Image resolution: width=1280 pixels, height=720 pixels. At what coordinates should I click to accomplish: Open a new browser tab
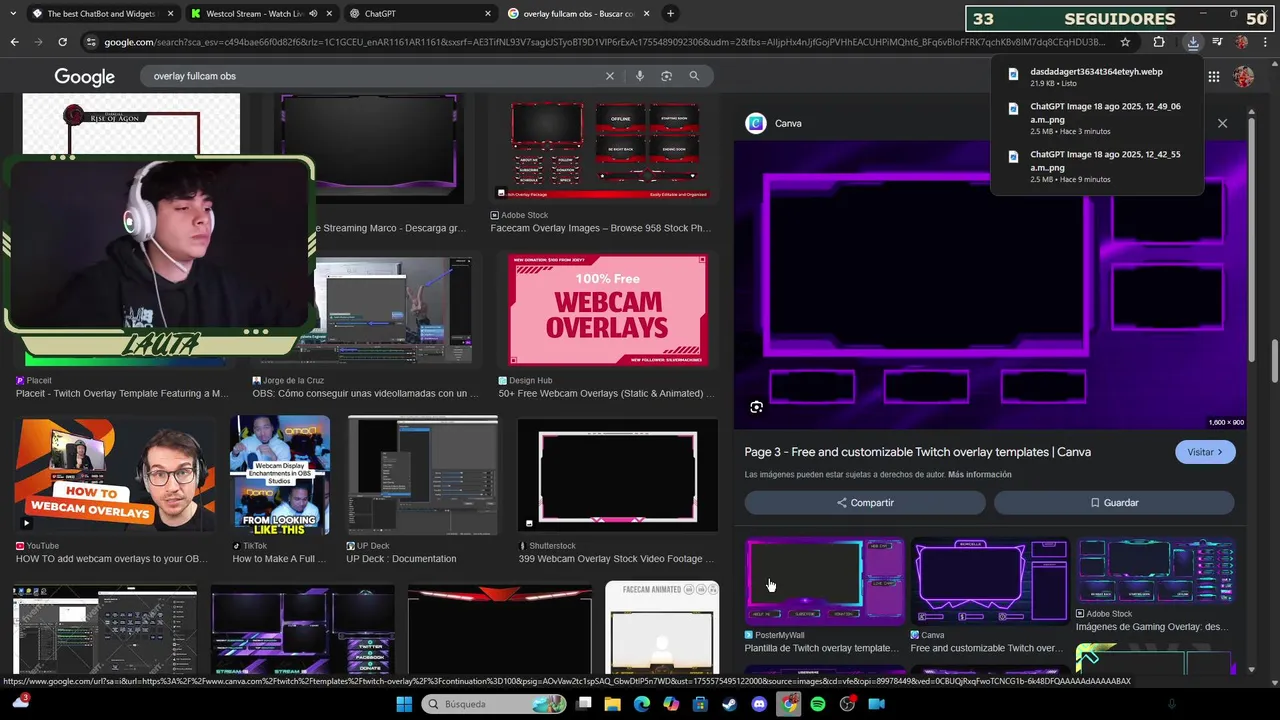click(x=670, y=13)
